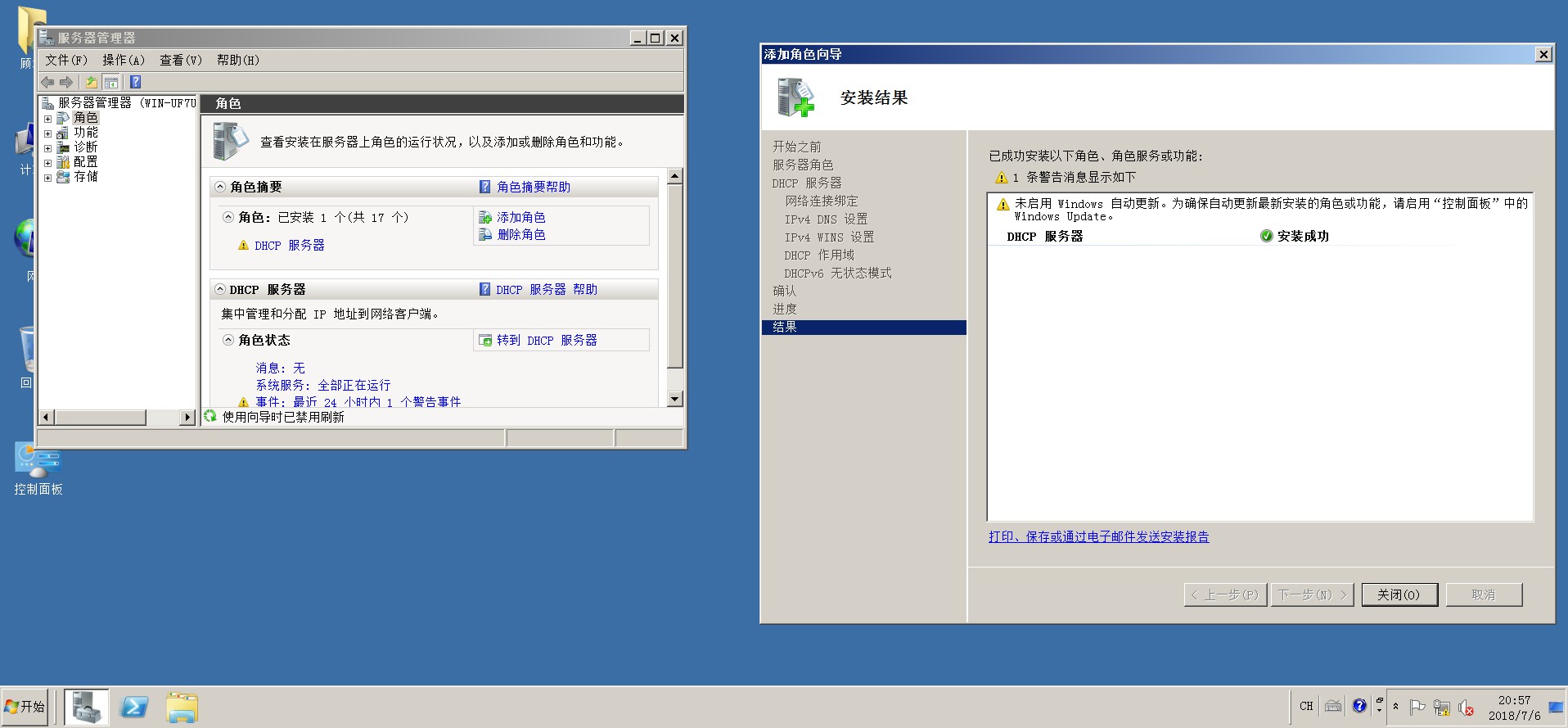Click the 删除角色 link
Viewport: 1568px width, 728px height.
(521, 234)
